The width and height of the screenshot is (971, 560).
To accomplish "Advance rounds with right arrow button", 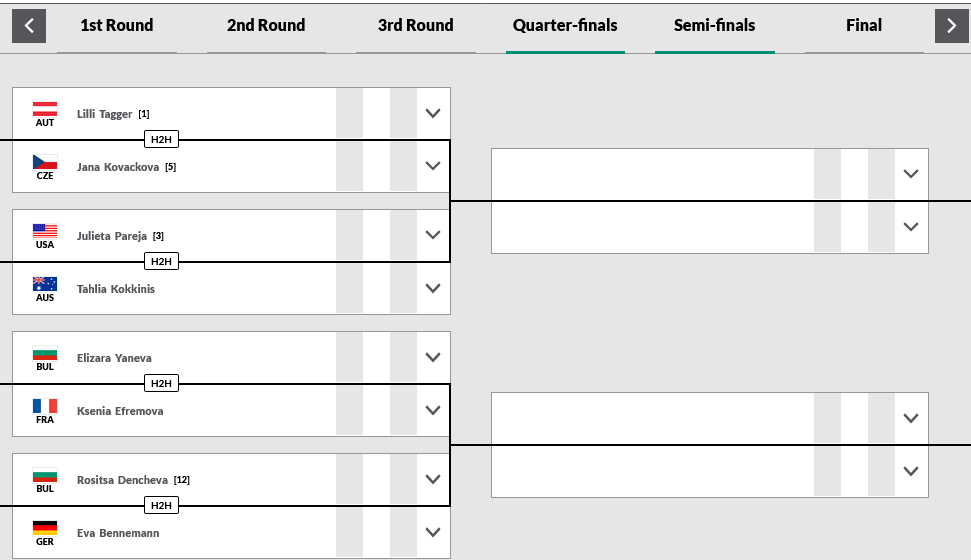I will (951, 26).
